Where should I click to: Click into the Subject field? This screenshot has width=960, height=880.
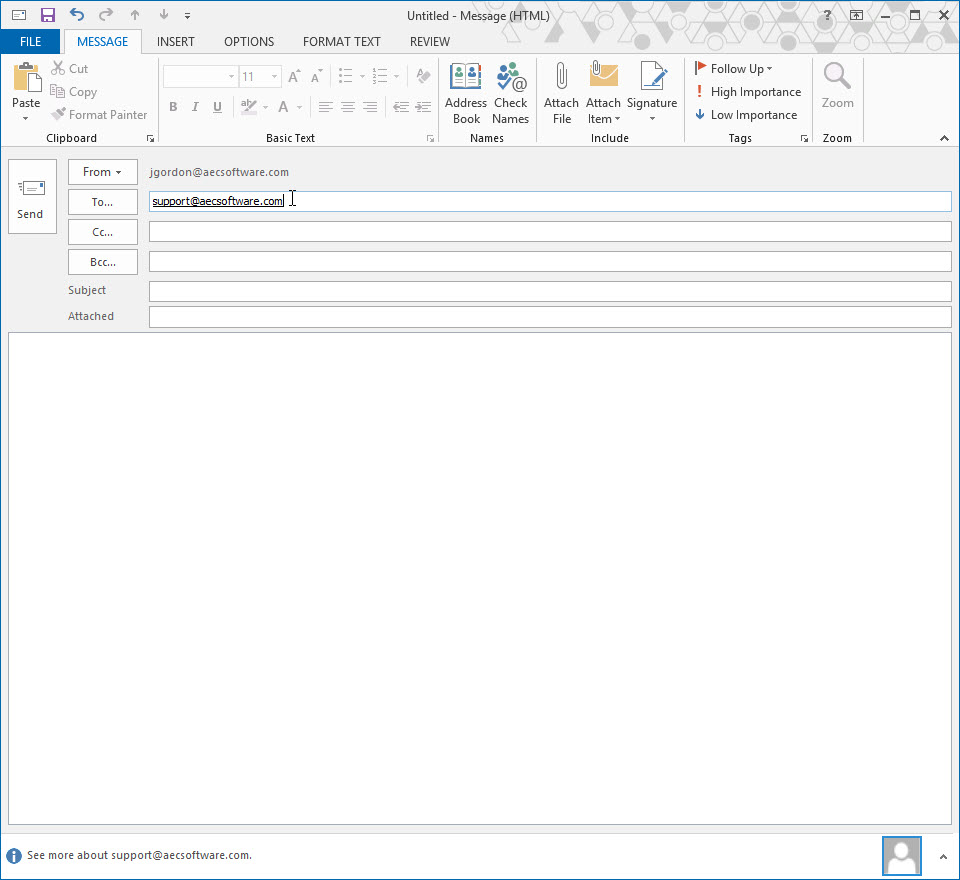(x=549, y=291)
